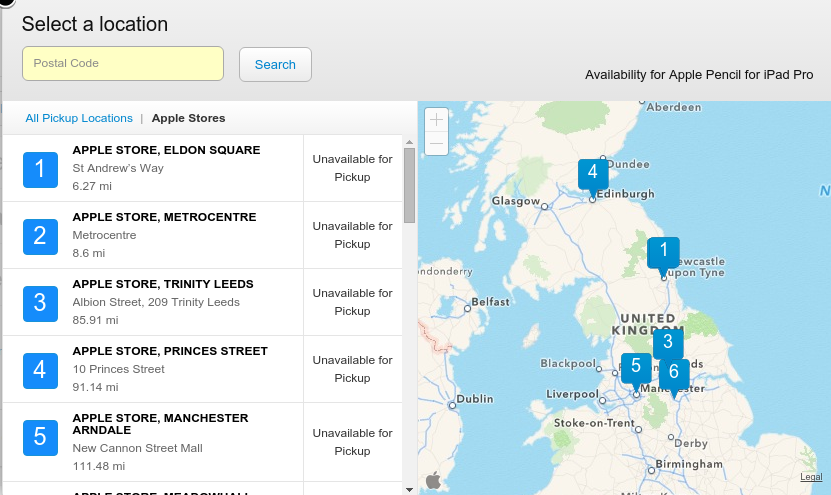Select Apple Store, Metrocentre listing title

click(x=164, y=217)
